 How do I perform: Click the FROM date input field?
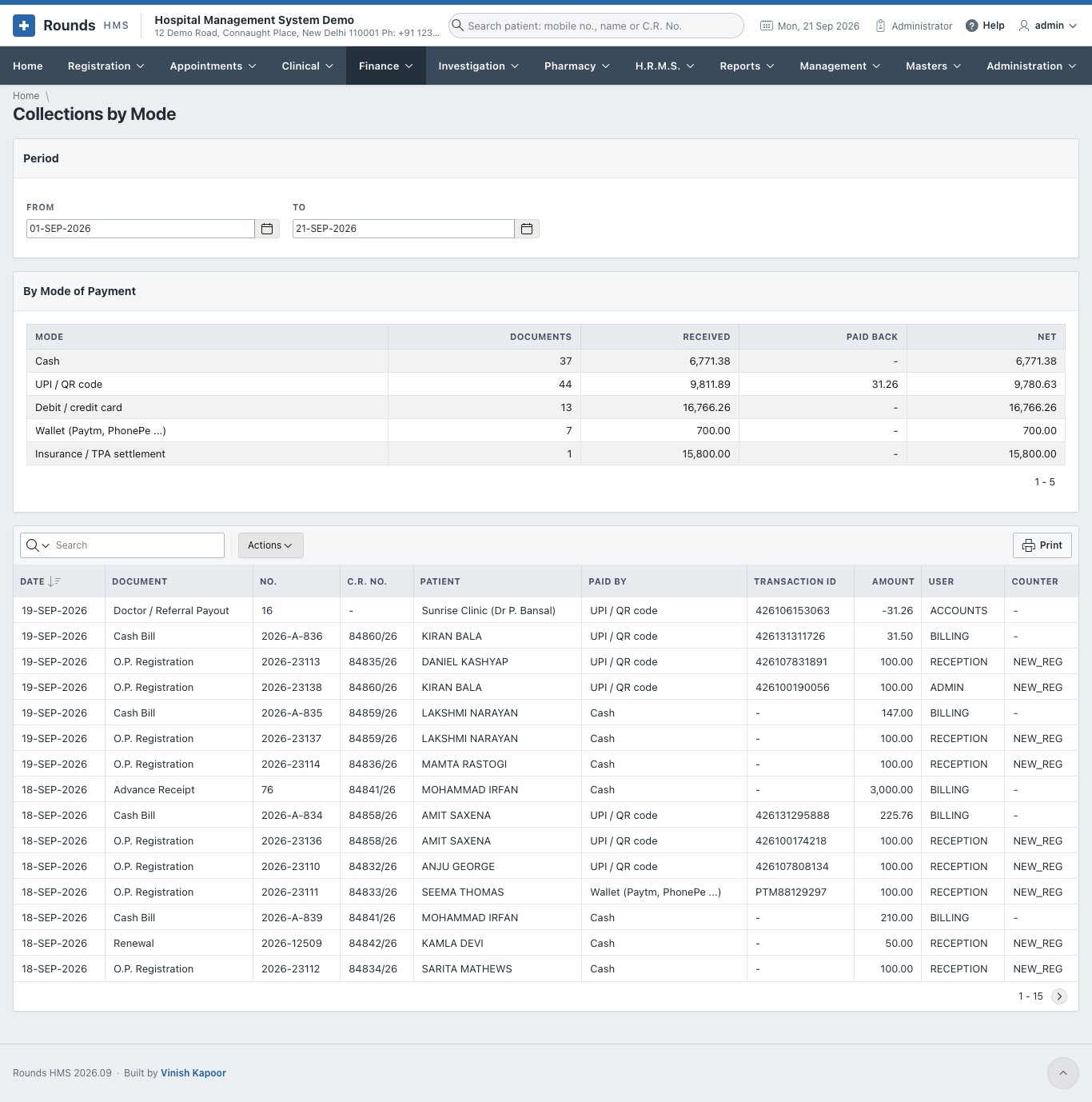(x=141, y=229)
